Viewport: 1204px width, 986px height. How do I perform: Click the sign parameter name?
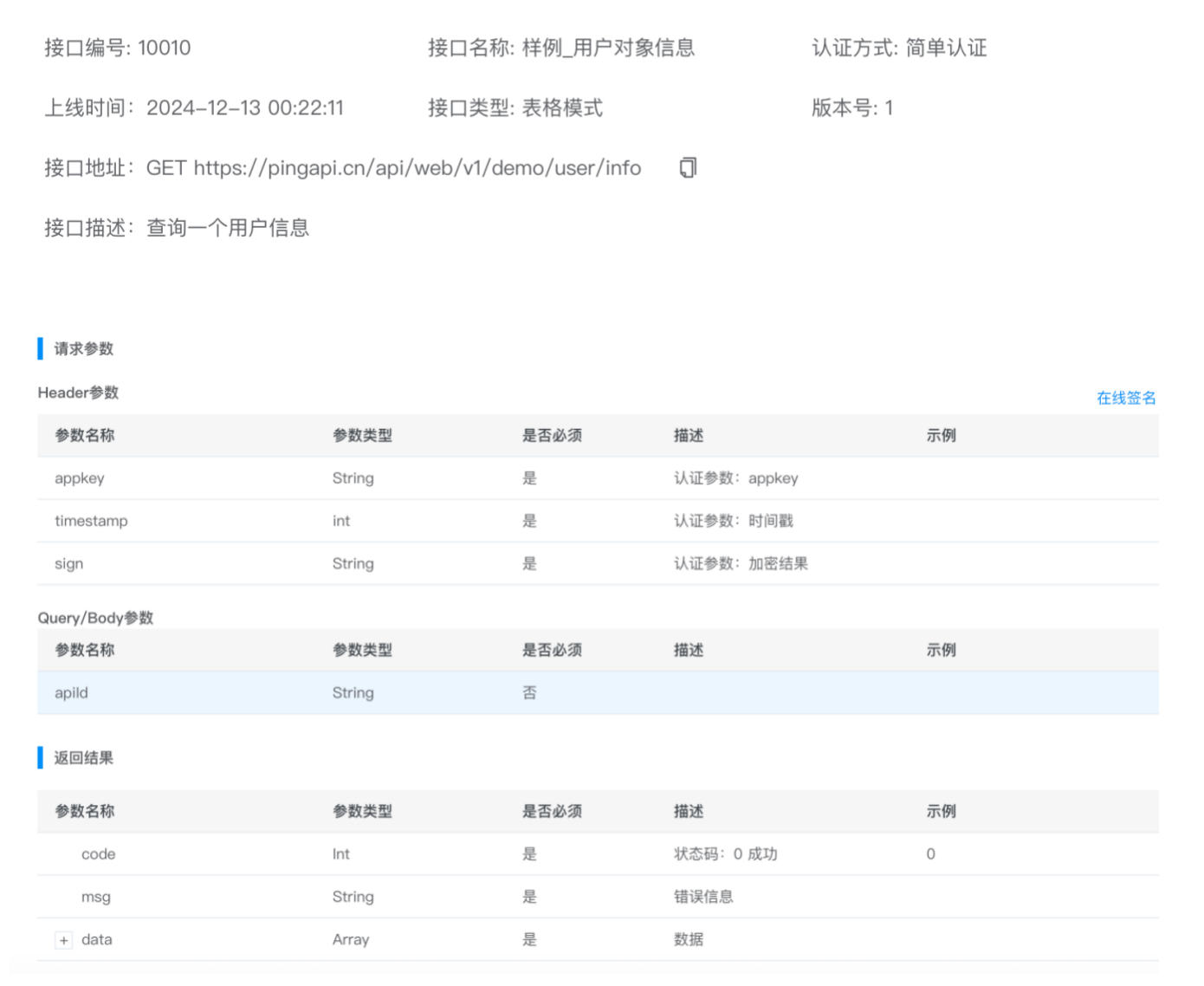[x=69, y=563]
